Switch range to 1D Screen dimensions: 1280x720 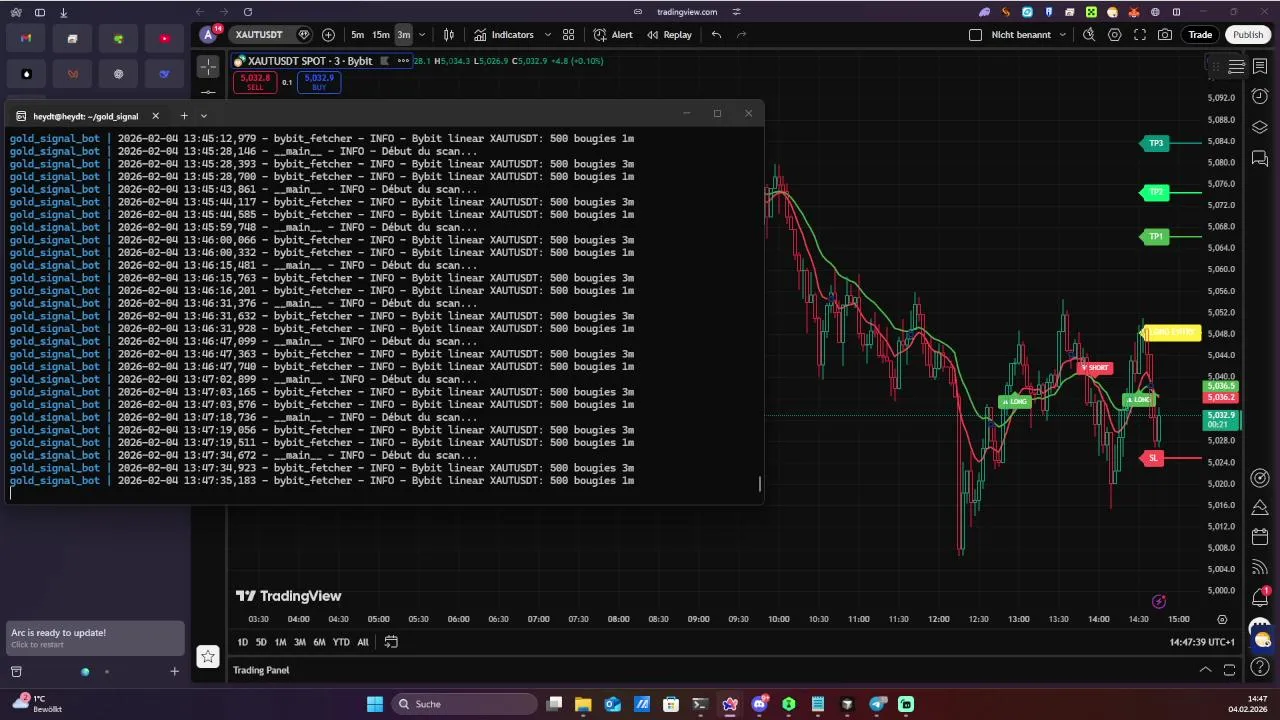pyautogui.click(x=243, y=642)
